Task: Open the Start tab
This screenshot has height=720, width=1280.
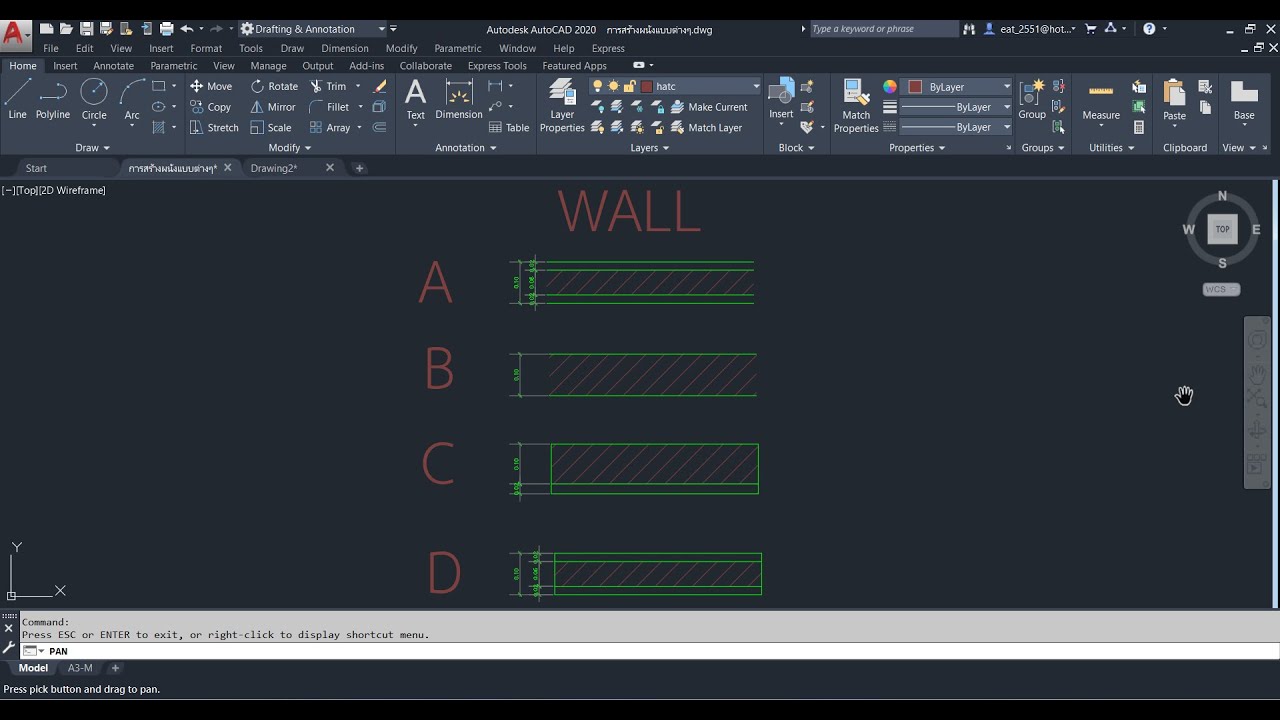Action: pos(36,168)
